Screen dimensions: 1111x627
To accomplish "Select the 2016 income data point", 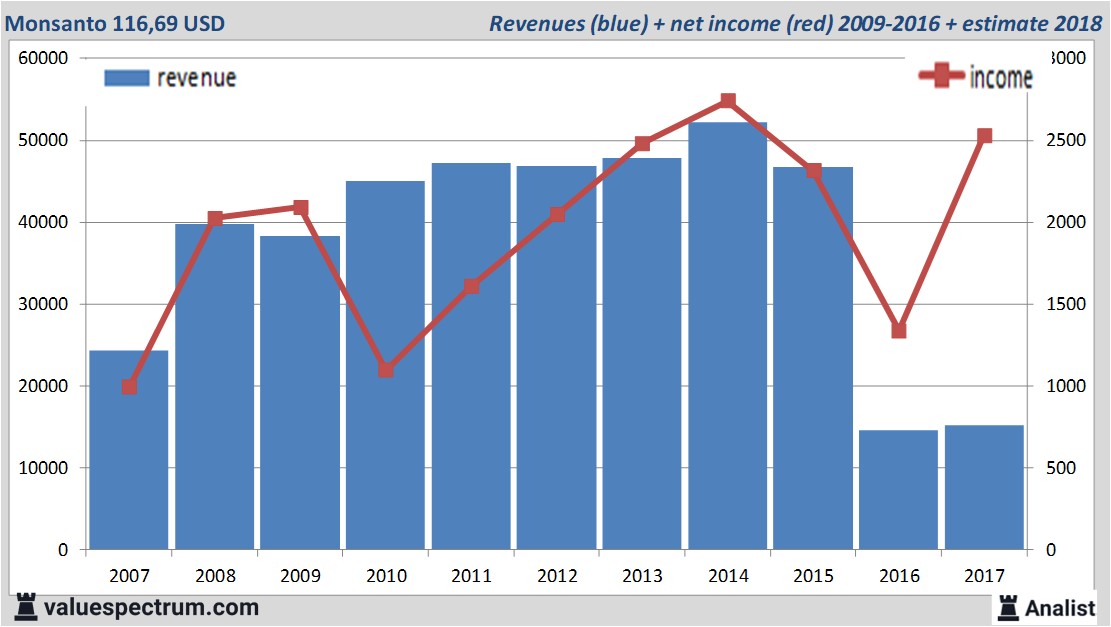I will (x=899, y=330).
